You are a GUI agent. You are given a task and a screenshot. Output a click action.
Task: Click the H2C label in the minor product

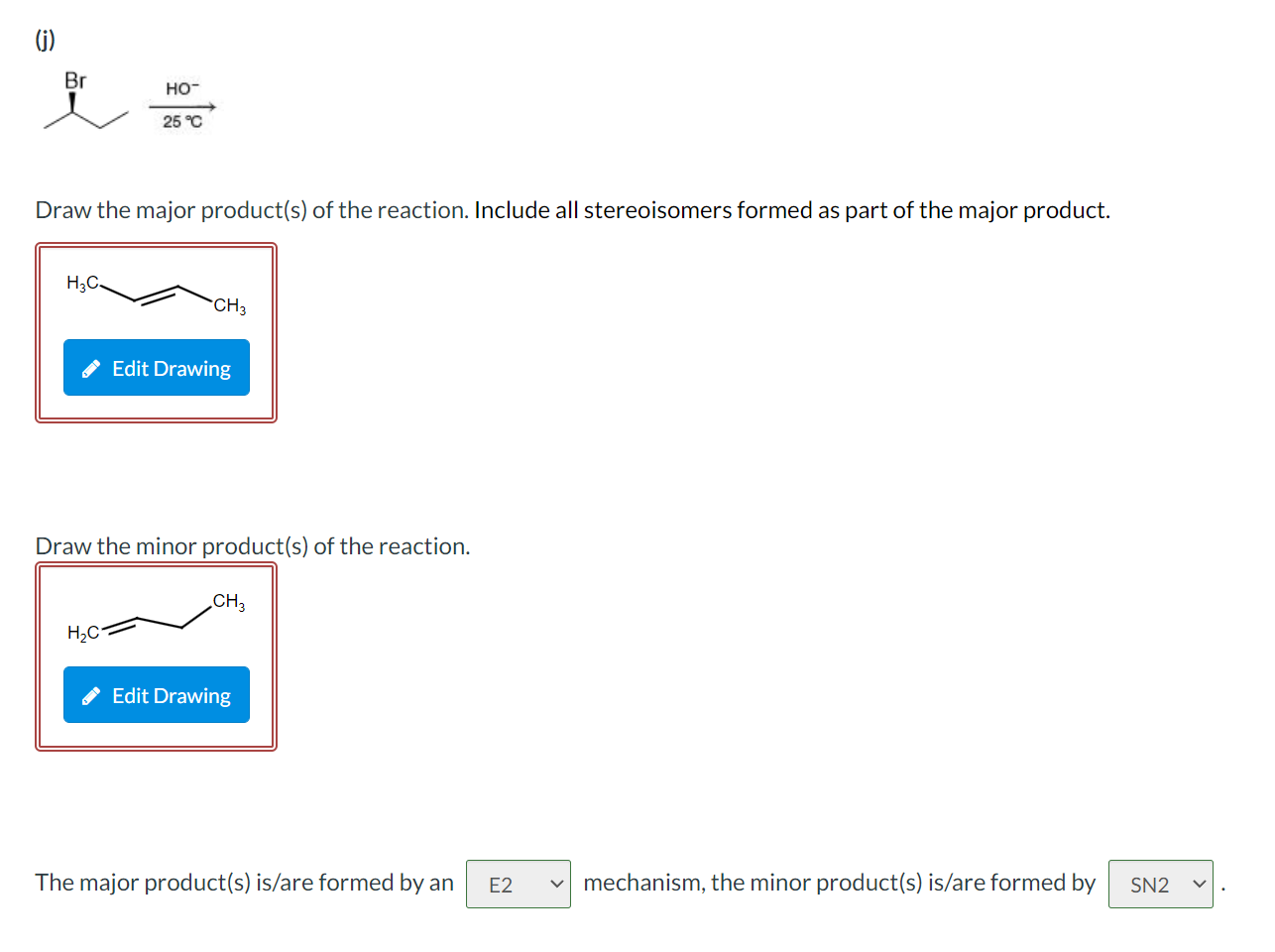(x=83, y=633)
